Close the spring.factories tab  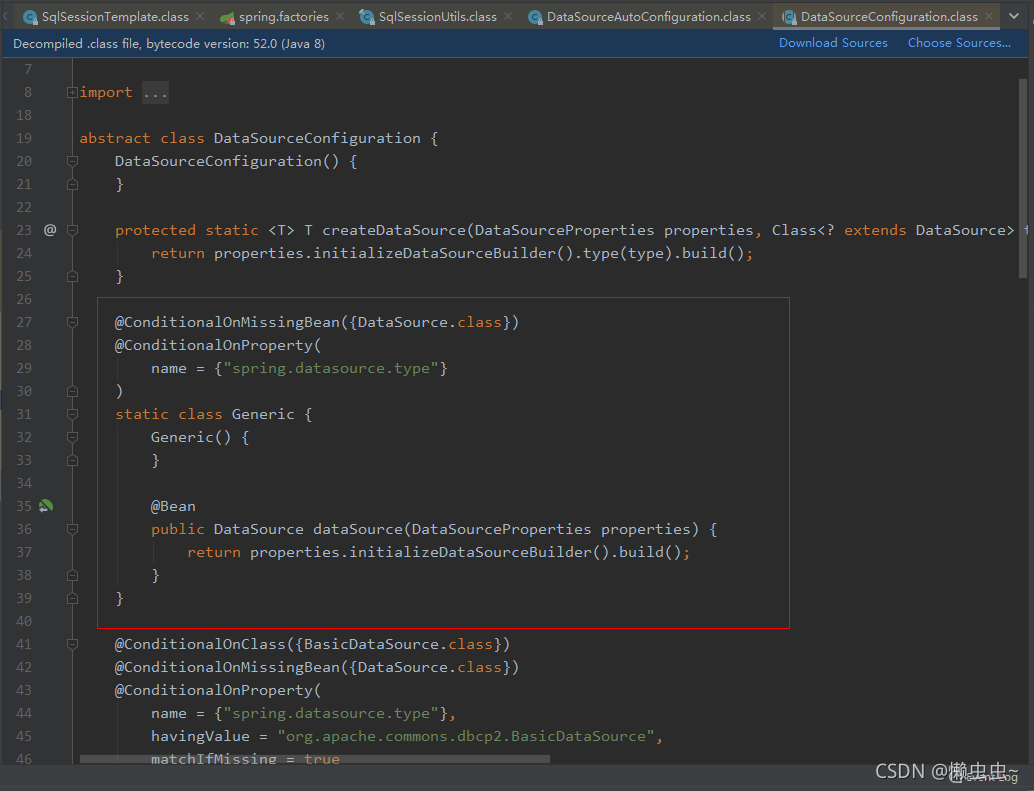click(340, 16)
